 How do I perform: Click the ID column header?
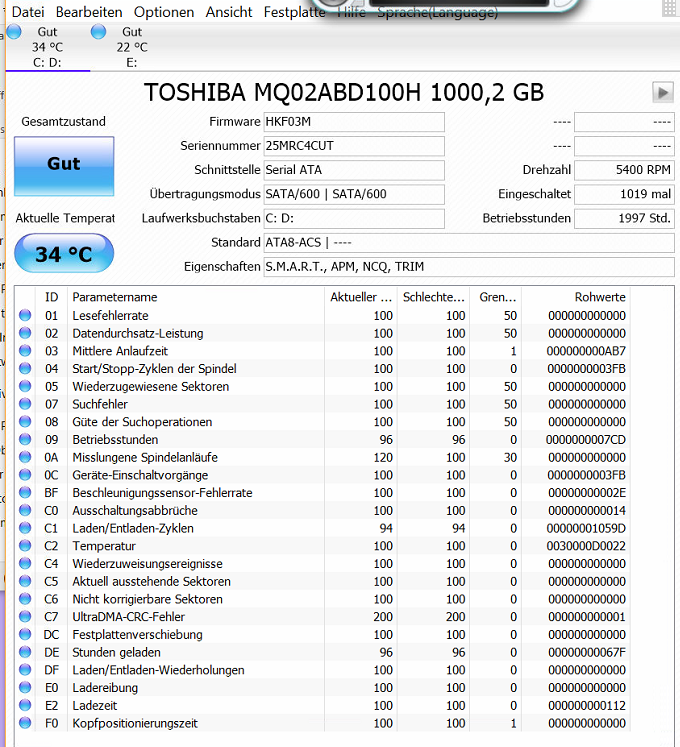(x=51, y=297)
